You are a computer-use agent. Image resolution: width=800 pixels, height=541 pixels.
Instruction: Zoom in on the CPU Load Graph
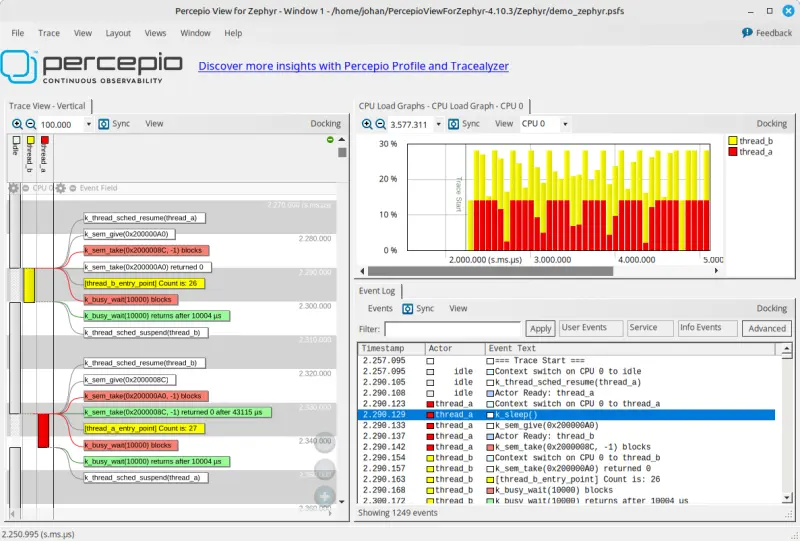point(367,124)
